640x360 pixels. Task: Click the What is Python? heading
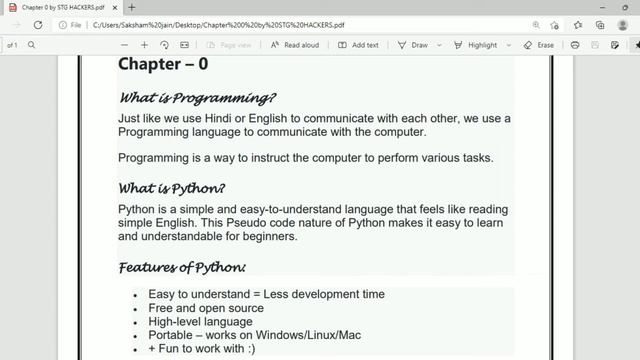(172, 189)
